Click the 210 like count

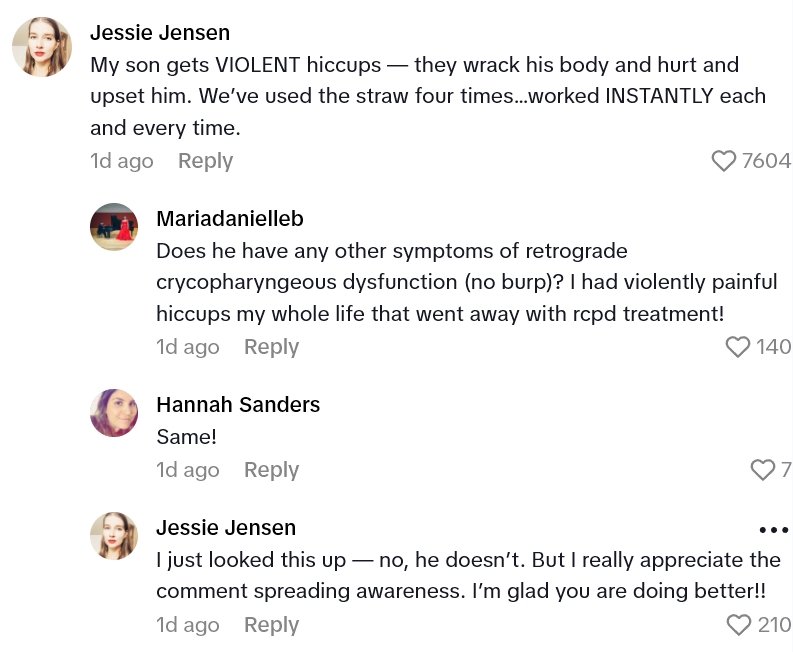pyautogui.click(x=774, y=625)
